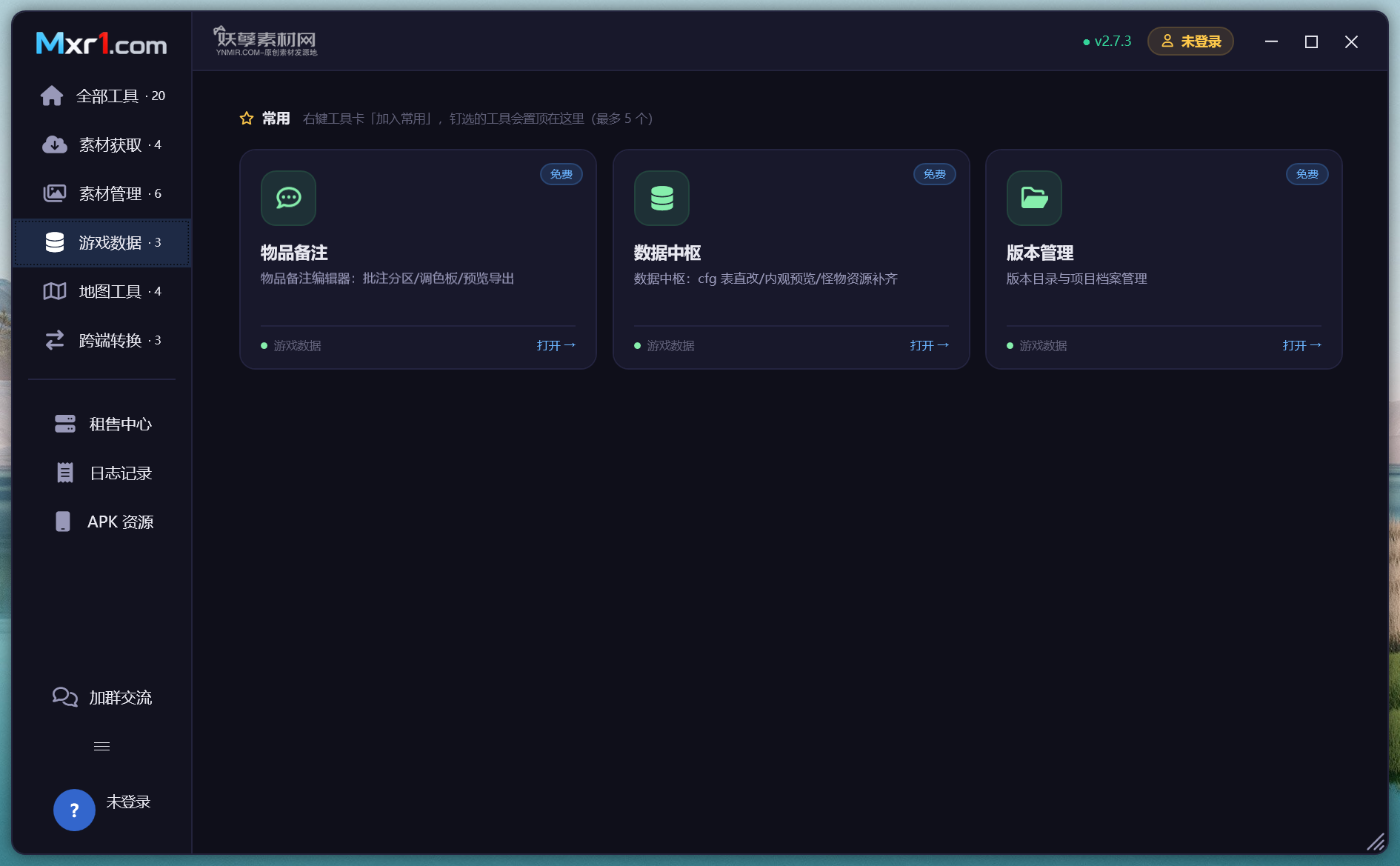Click the chat bubbles icon for 加群交流

pos(65,697)
